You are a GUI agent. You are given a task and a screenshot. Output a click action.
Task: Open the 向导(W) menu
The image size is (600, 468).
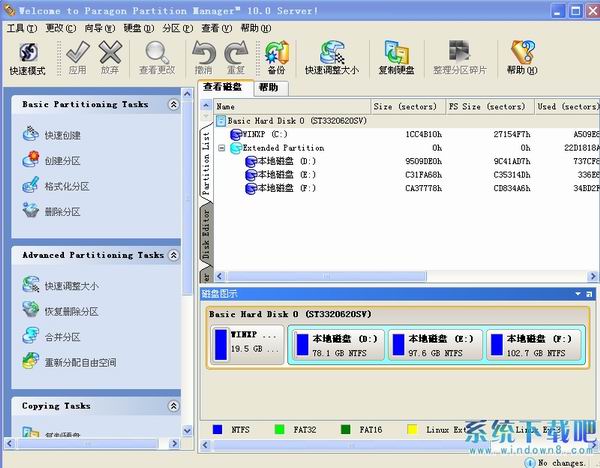(x=99, y=28)
